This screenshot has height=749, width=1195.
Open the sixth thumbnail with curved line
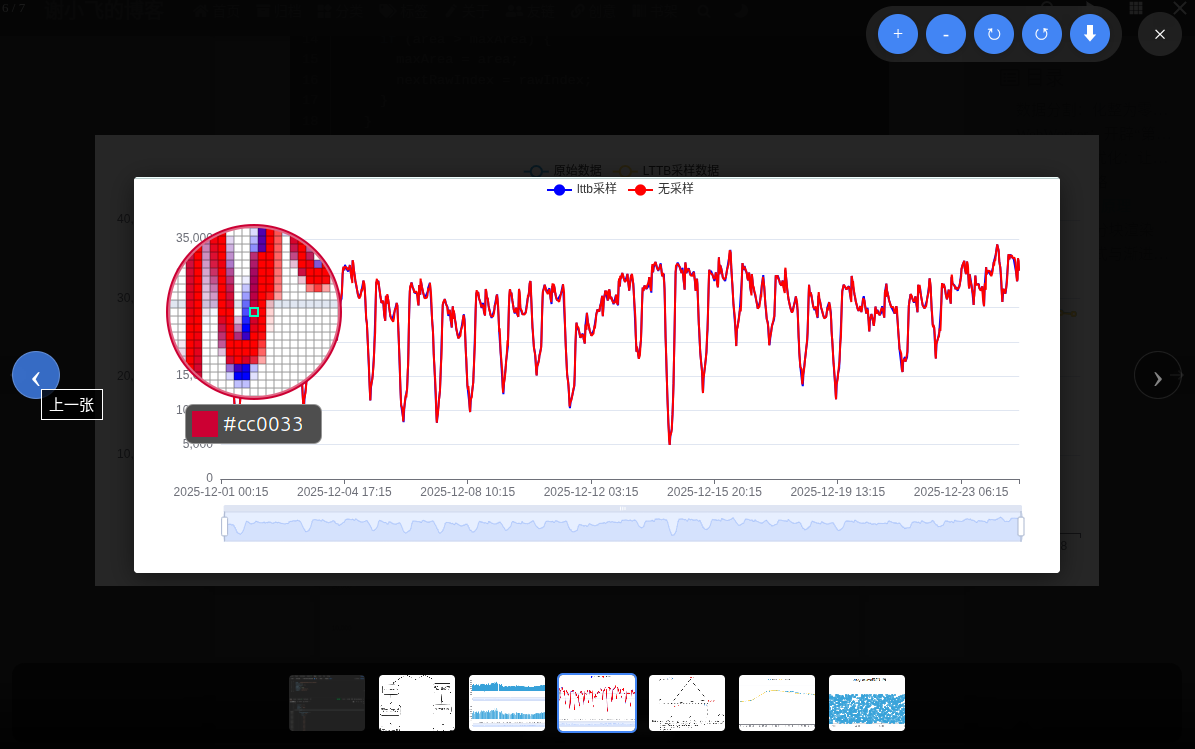point(777,703)
